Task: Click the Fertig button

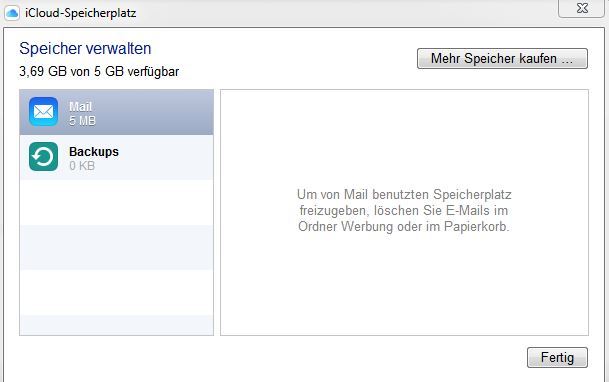Action: tap(557, 357)
